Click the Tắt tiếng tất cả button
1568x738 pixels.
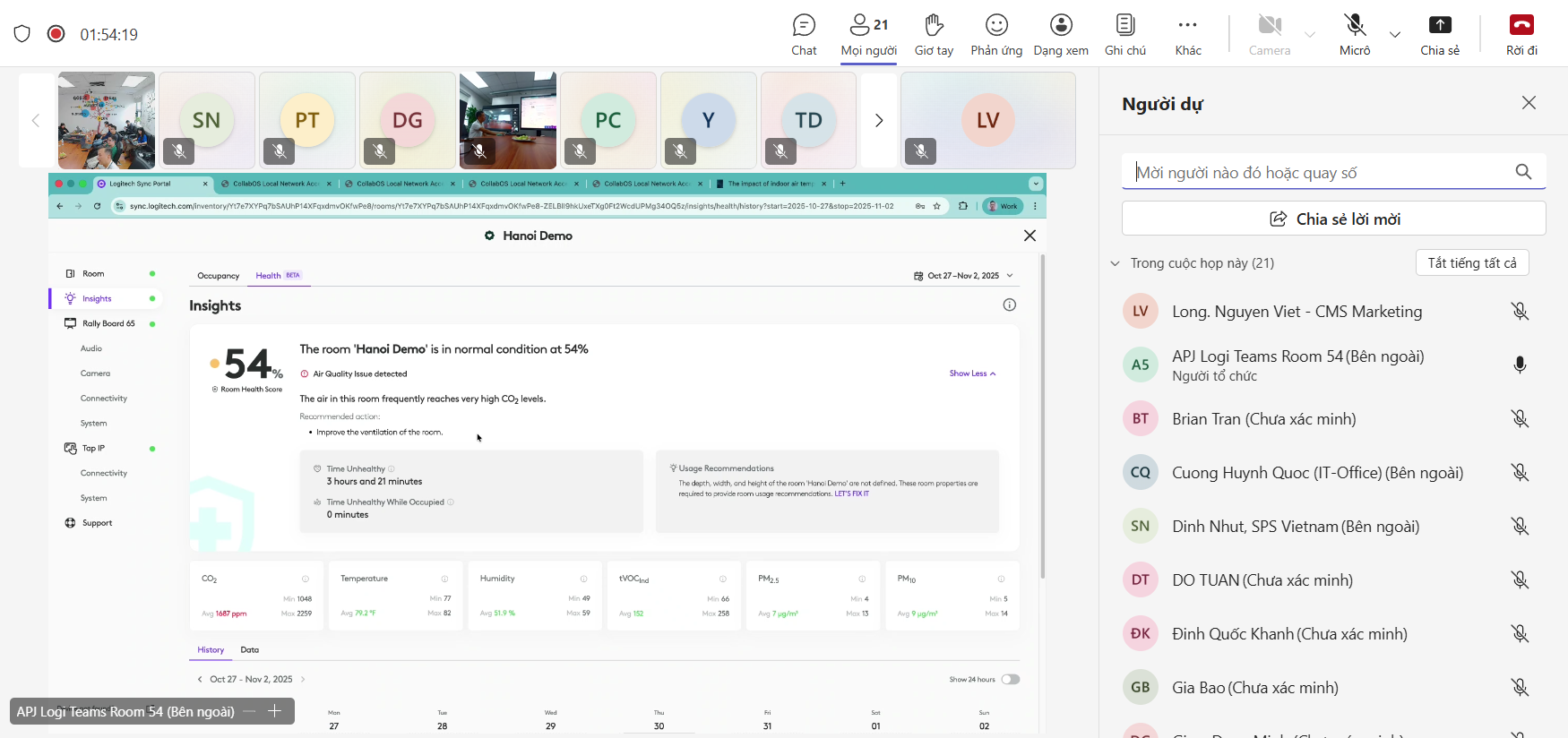pos(1472,263)
